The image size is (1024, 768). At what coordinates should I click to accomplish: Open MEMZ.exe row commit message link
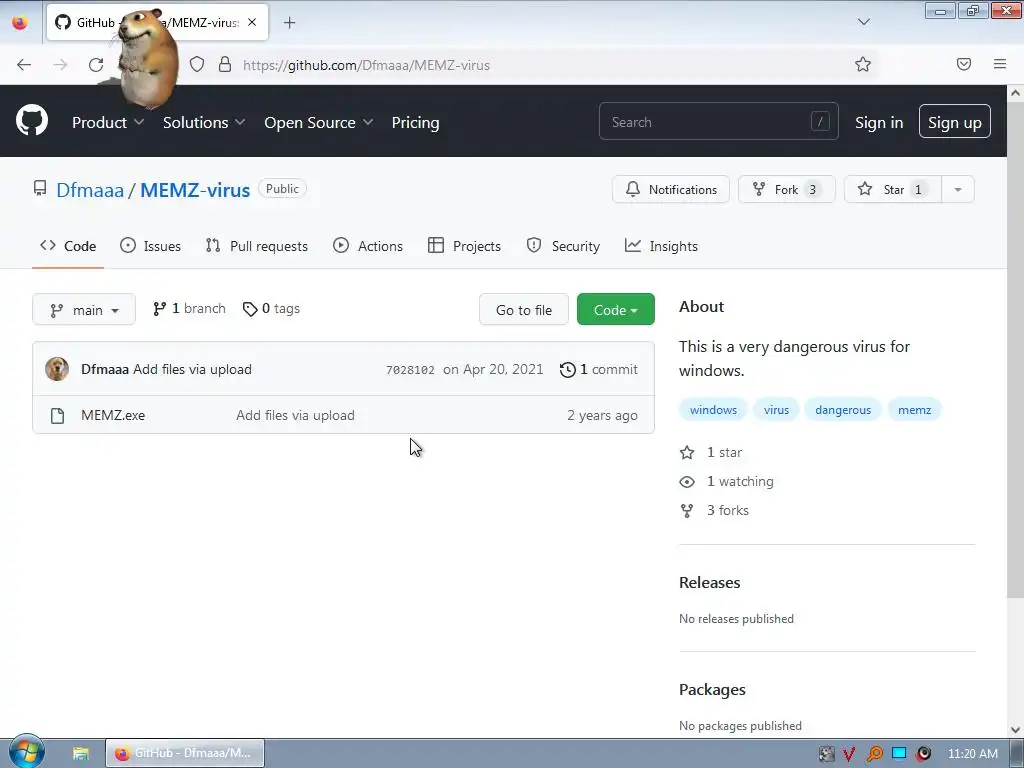point(295,415)
